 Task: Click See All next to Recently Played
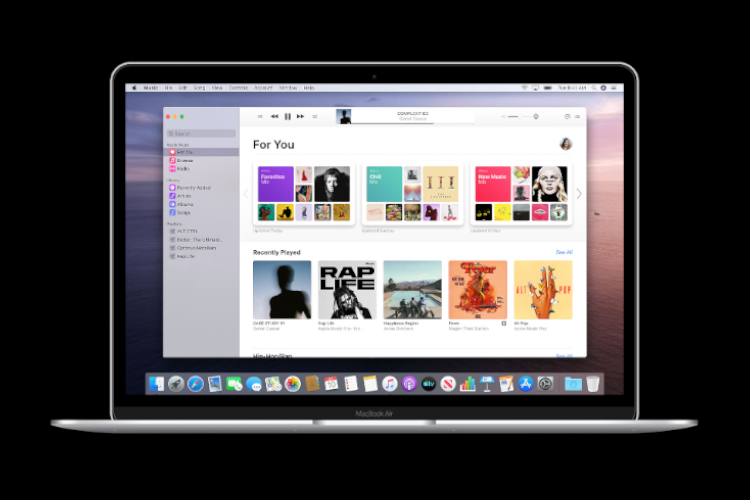tap(564, 252)
